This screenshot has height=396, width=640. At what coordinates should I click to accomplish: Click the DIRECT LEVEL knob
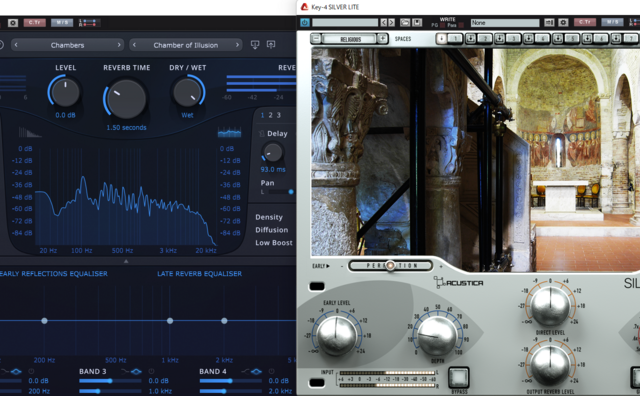550,305
